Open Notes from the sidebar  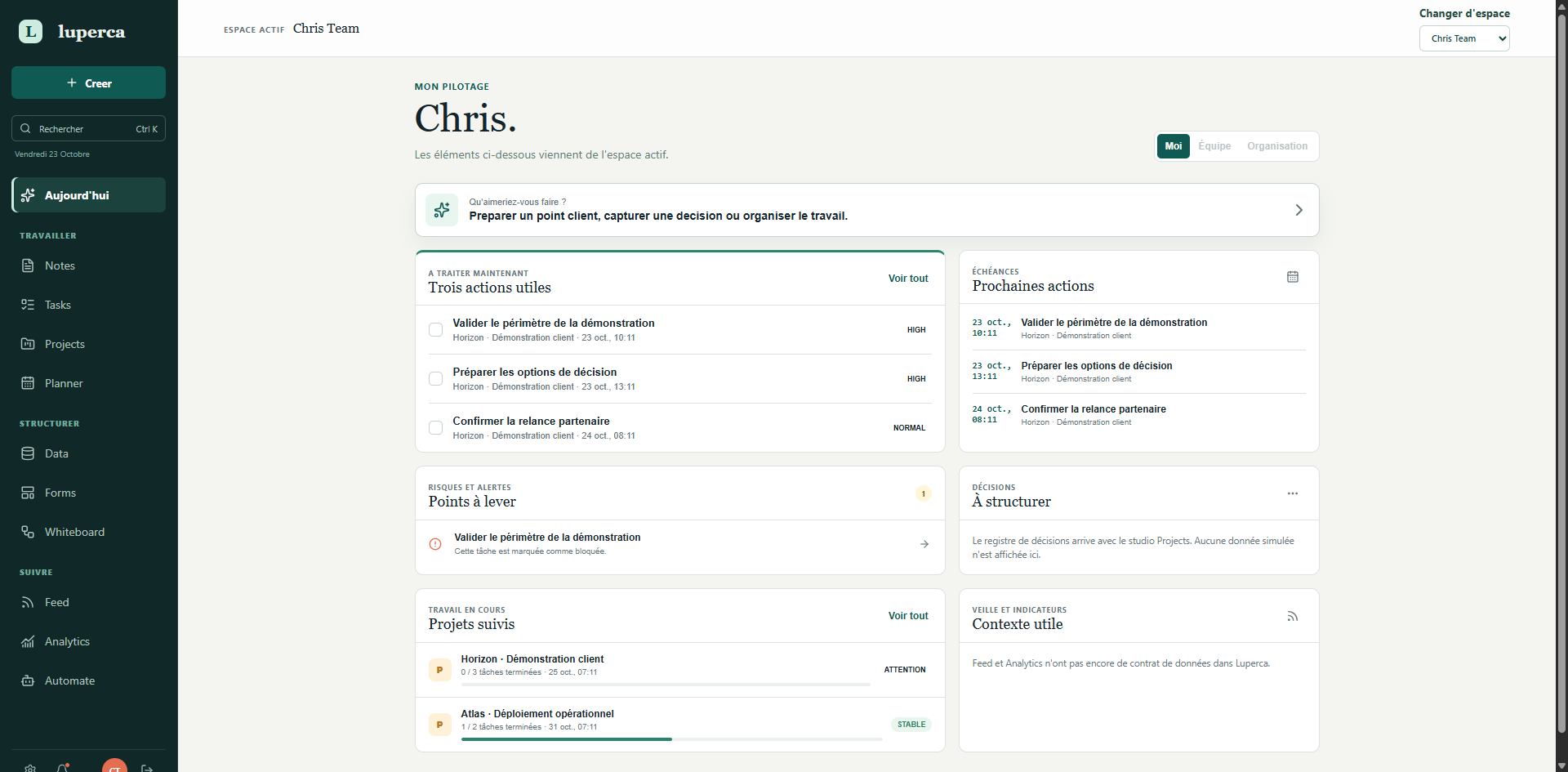click(x=88, y=266)
